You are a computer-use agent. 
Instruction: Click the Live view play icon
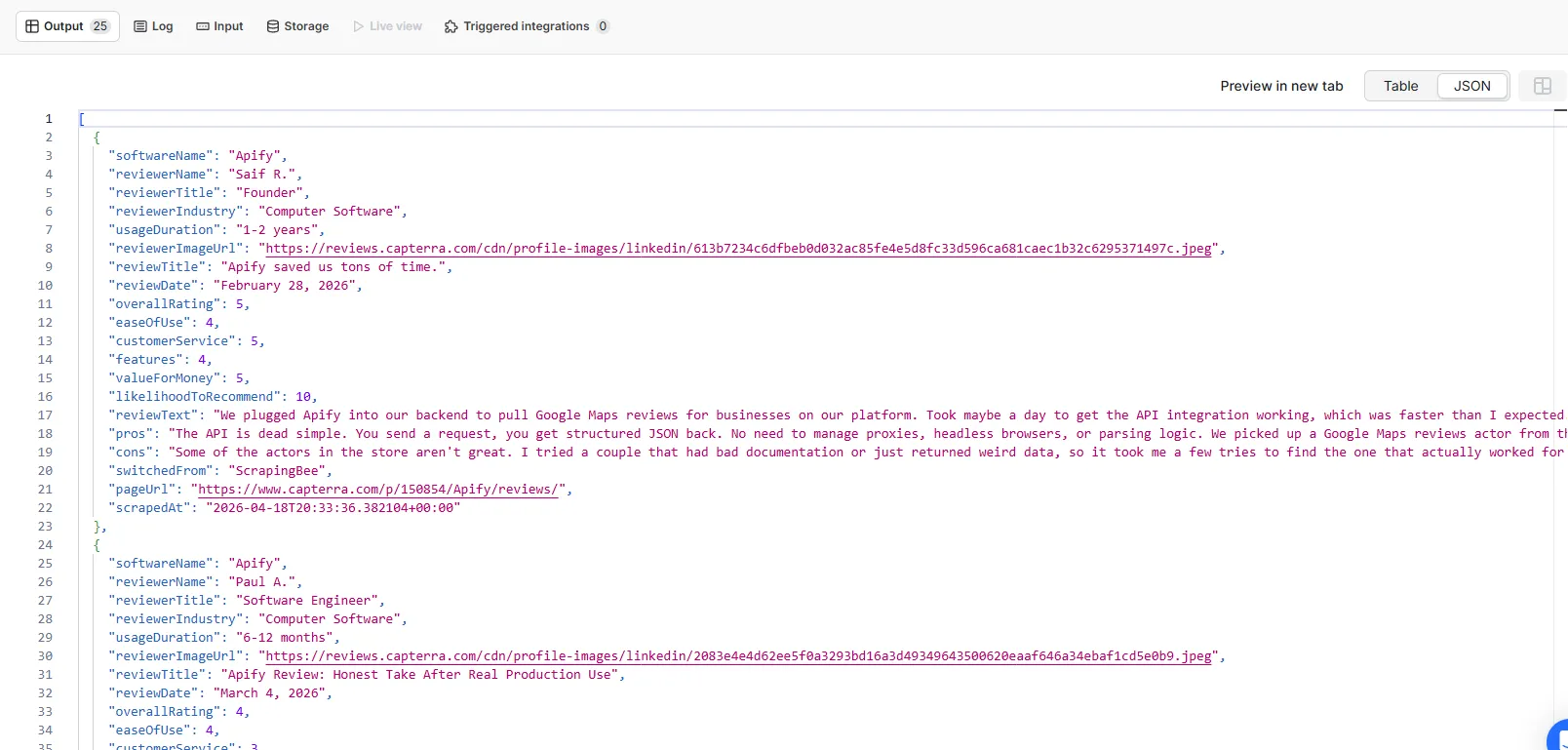(x=358, y=26)
